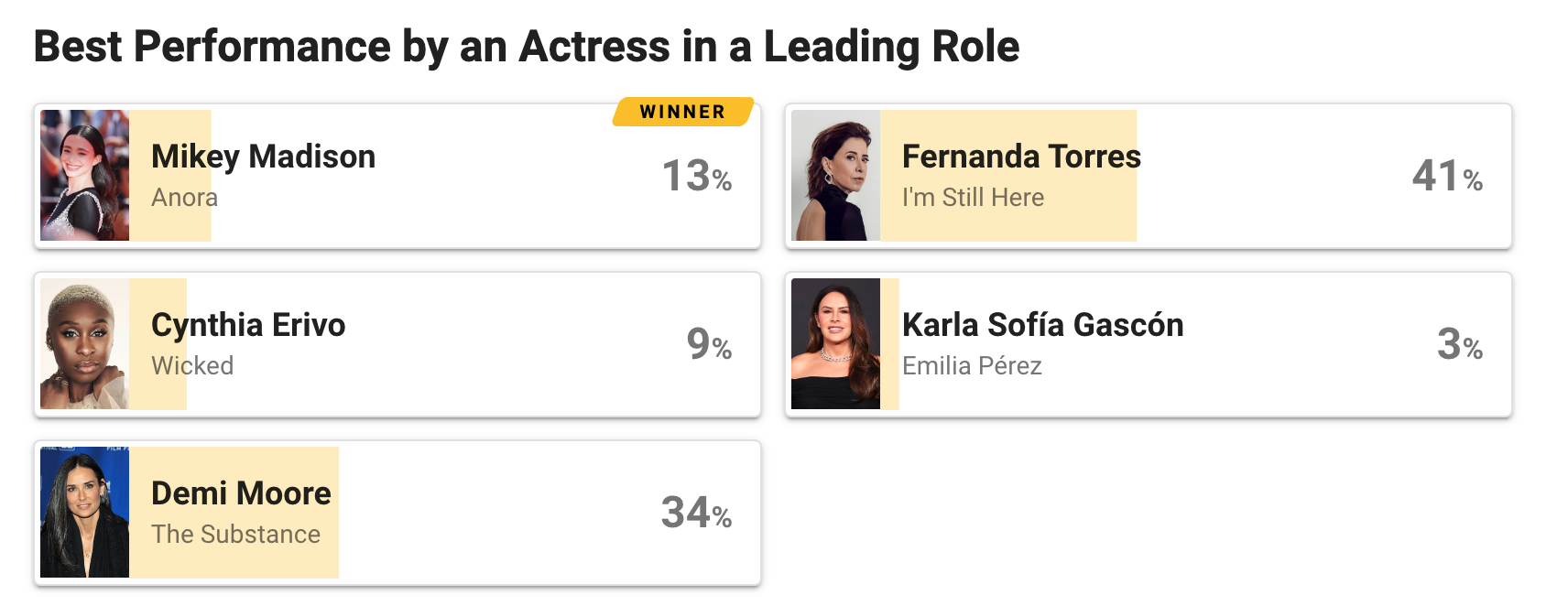Open Mikey Madison's photo thumbnail
This screenshot has width=1568, height=606.
[x=84, y=176]
